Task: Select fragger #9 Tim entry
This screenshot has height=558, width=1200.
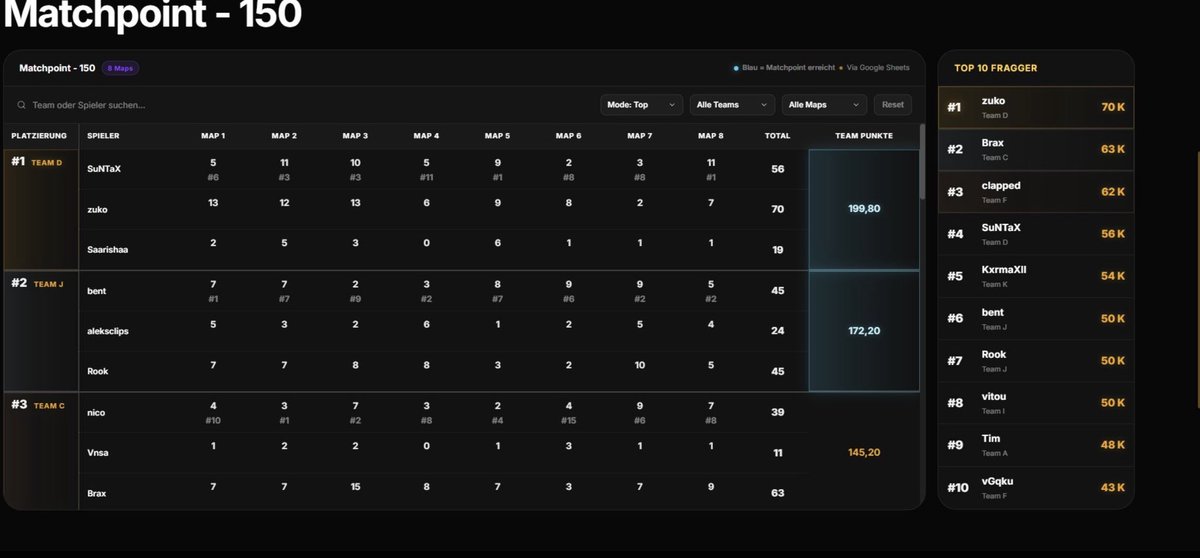Action: point(1036,444)
